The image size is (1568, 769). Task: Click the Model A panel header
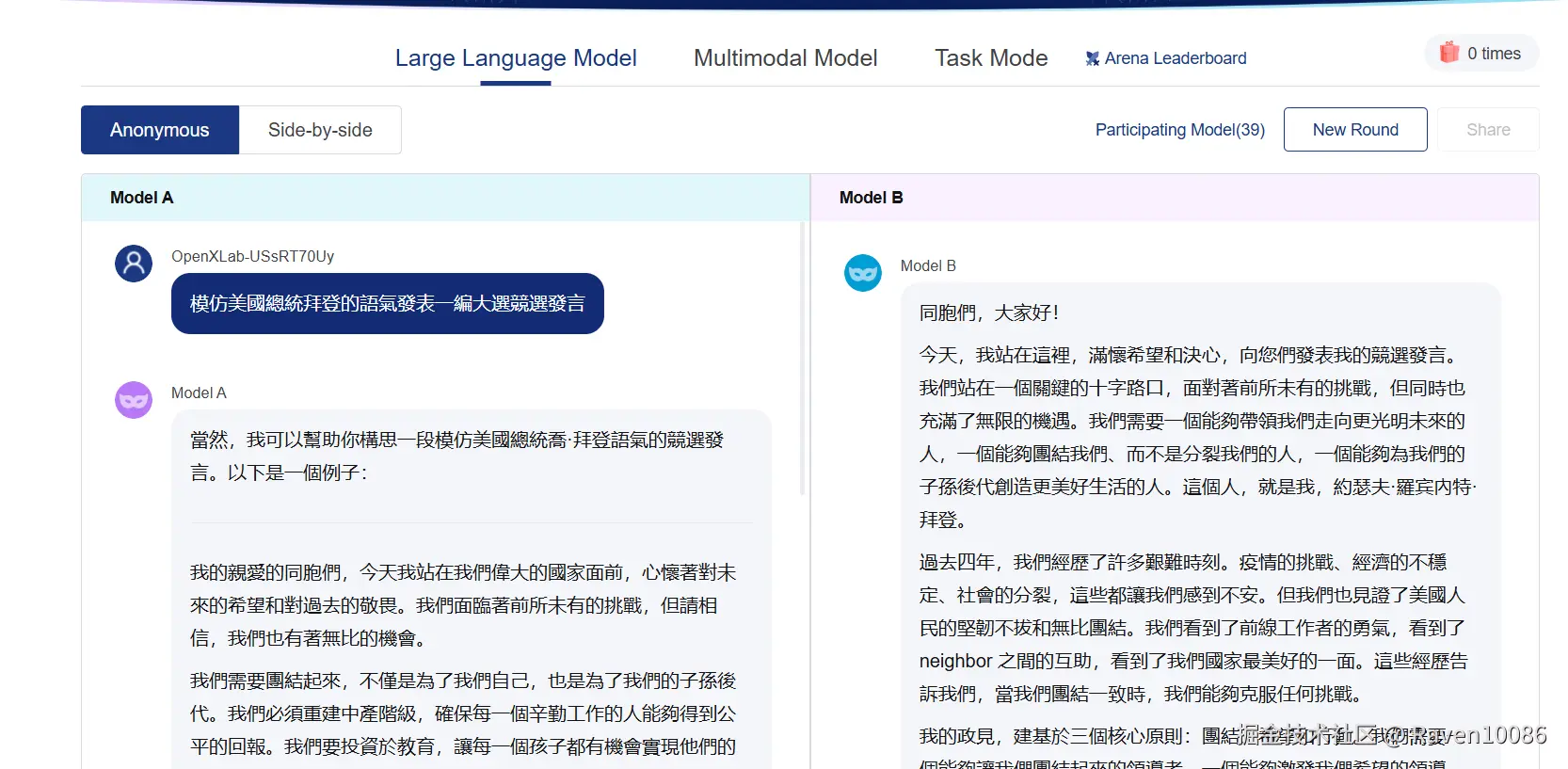[445, 198]
